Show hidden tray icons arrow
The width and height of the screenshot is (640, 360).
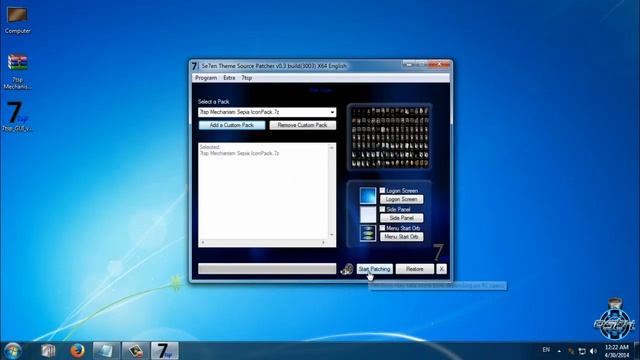tap(559, 351)
